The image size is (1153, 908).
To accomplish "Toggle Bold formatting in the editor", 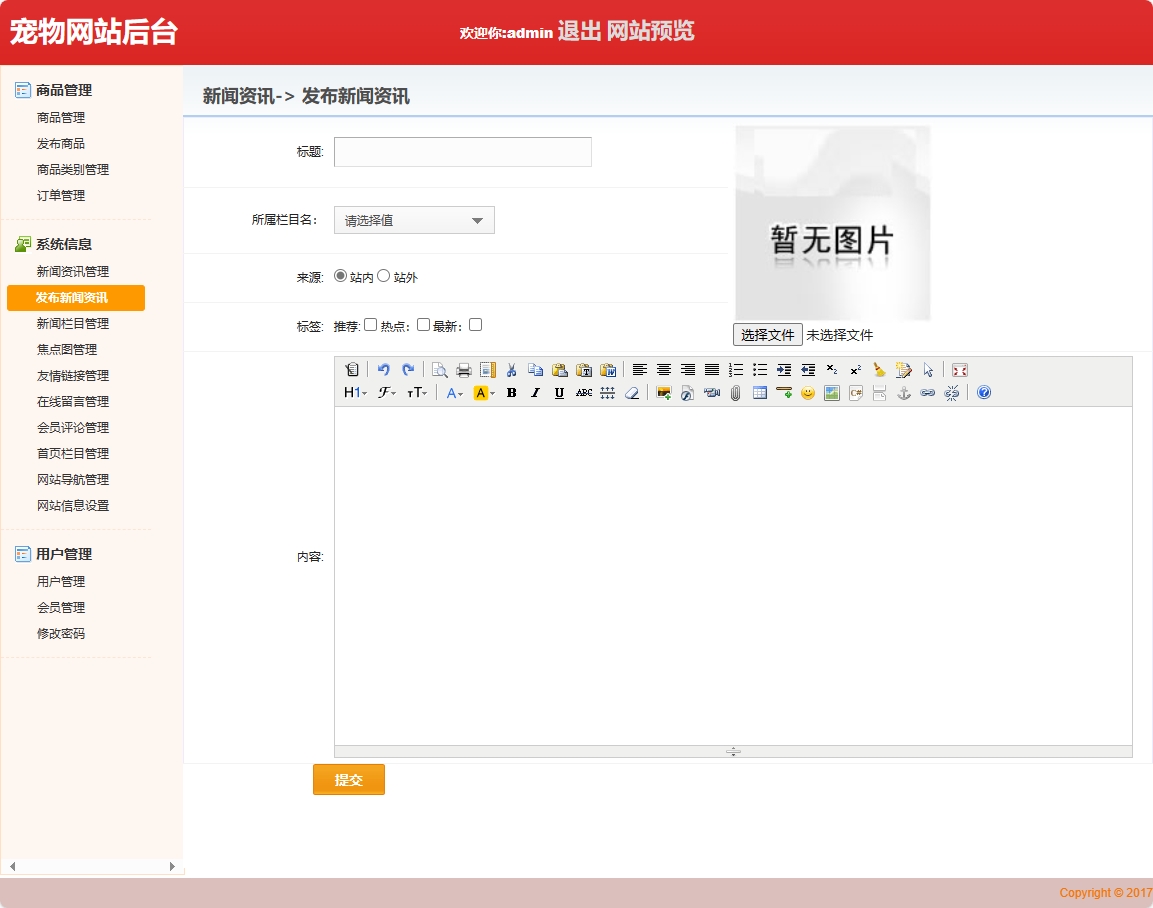I will pyautogui.click(x=511, y=392).
